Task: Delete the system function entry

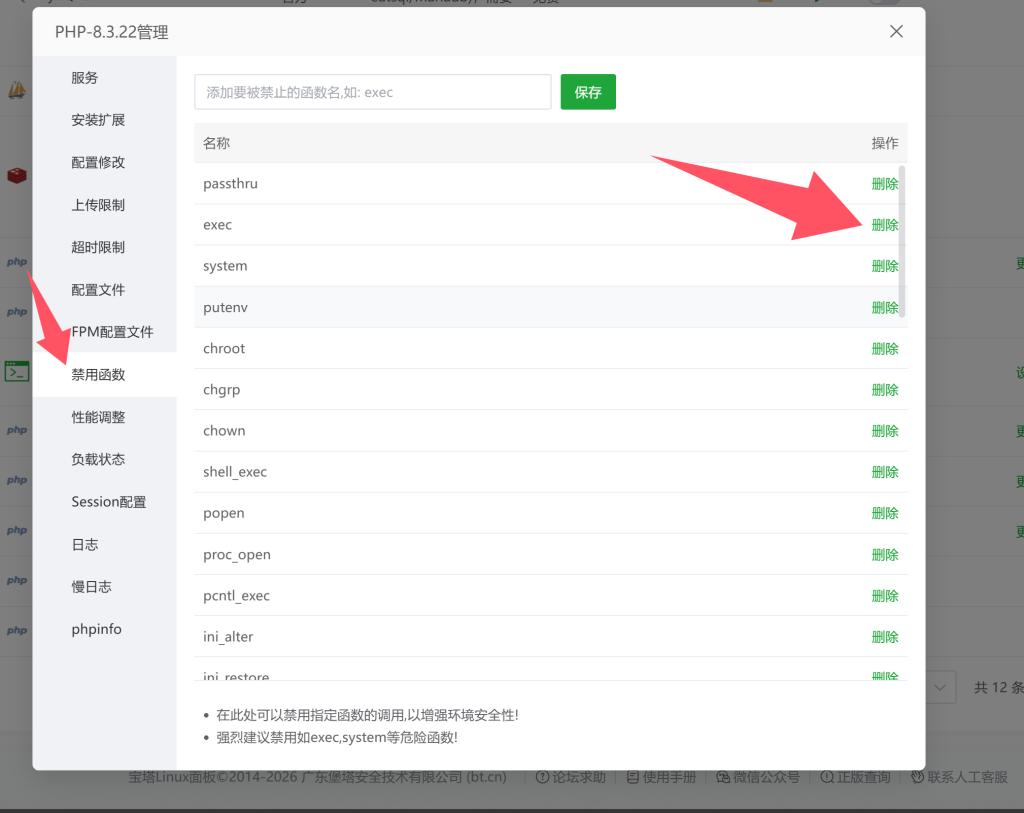Action: [885, 266]
